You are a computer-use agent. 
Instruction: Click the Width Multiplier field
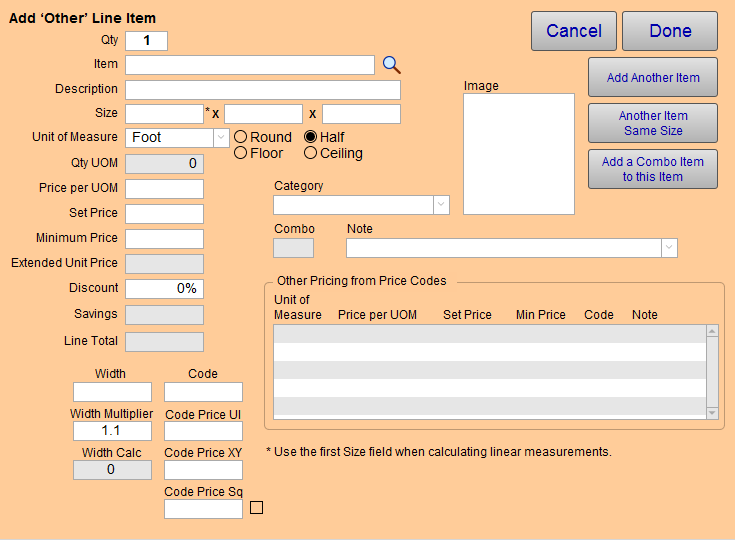(112, 431)
